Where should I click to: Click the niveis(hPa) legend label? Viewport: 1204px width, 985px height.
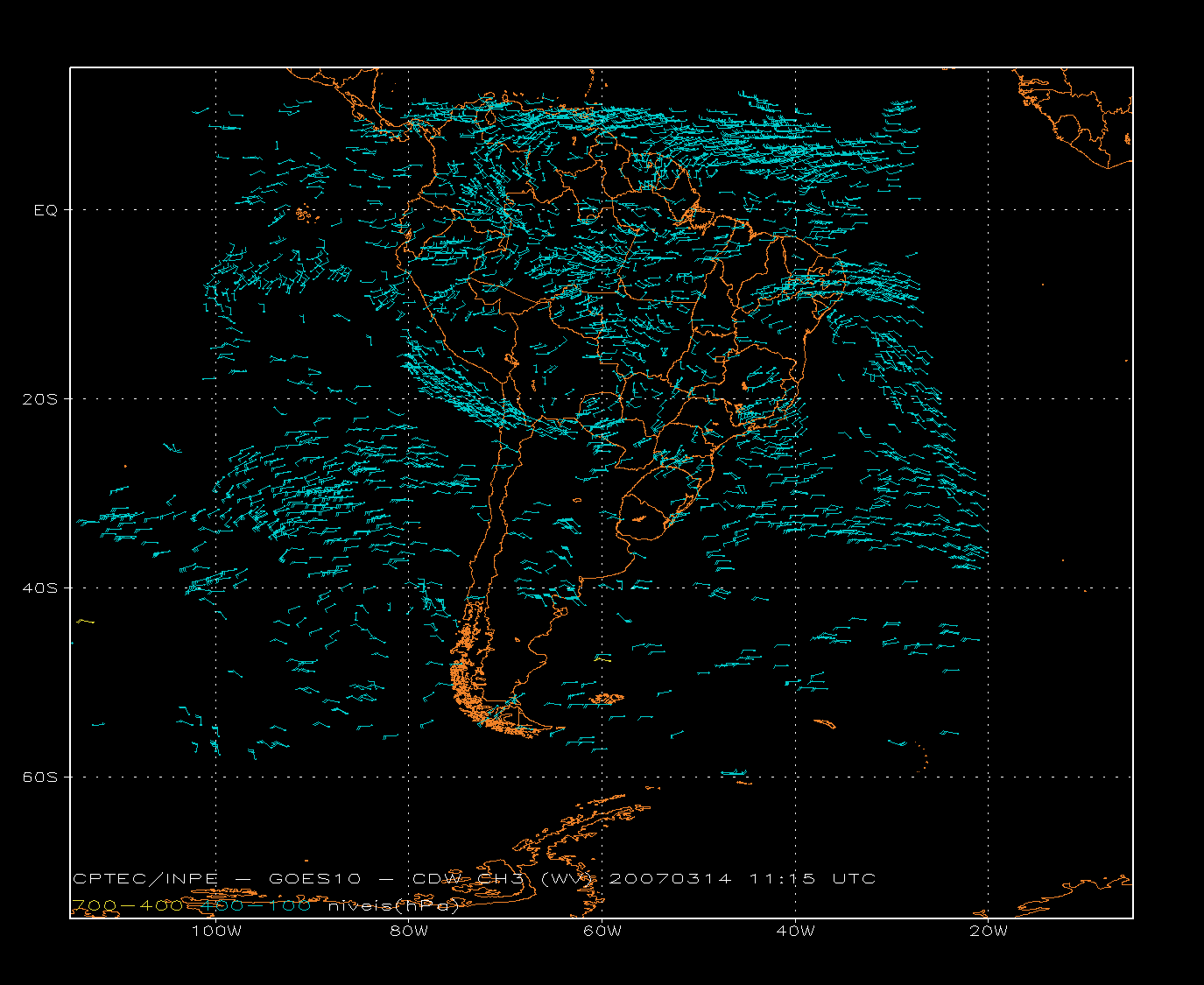[393, 905]
